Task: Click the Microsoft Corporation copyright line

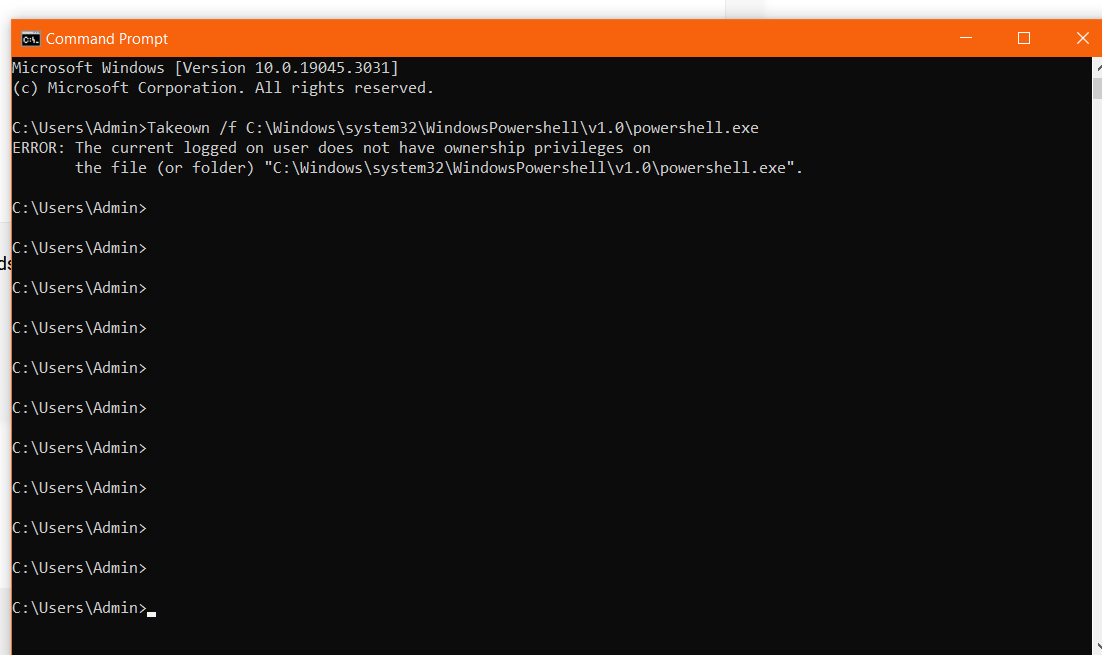Action: [223, 88]
